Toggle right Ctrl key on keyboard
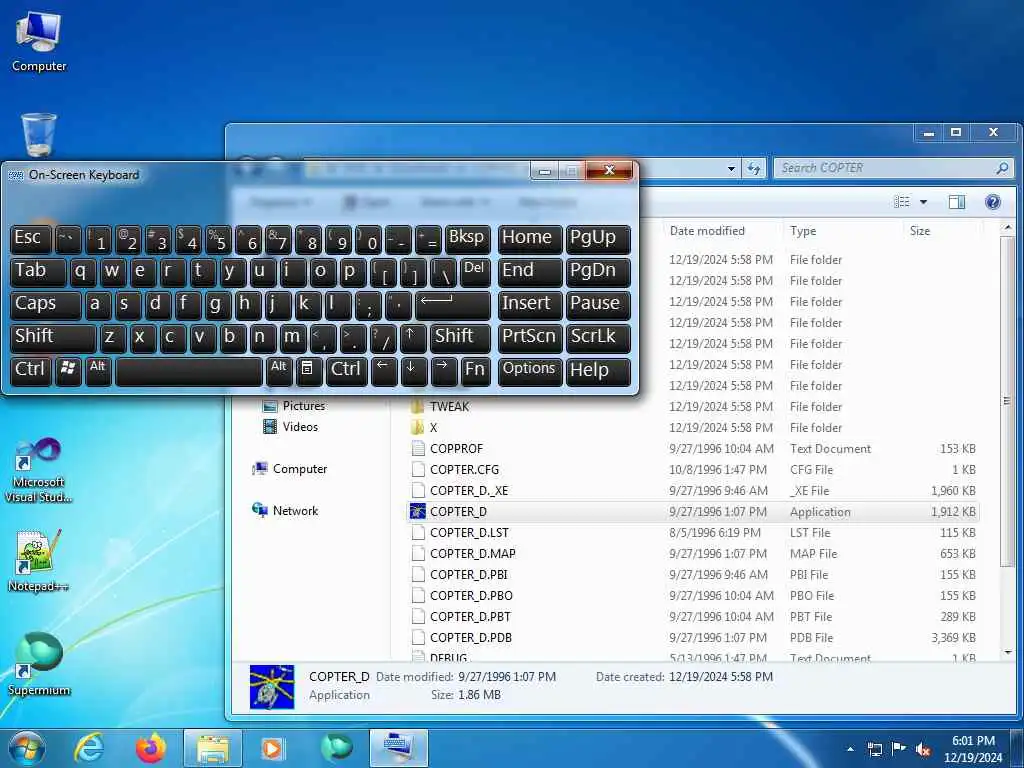This screenshot has height=768, width=1024. (x=346, y=370)
